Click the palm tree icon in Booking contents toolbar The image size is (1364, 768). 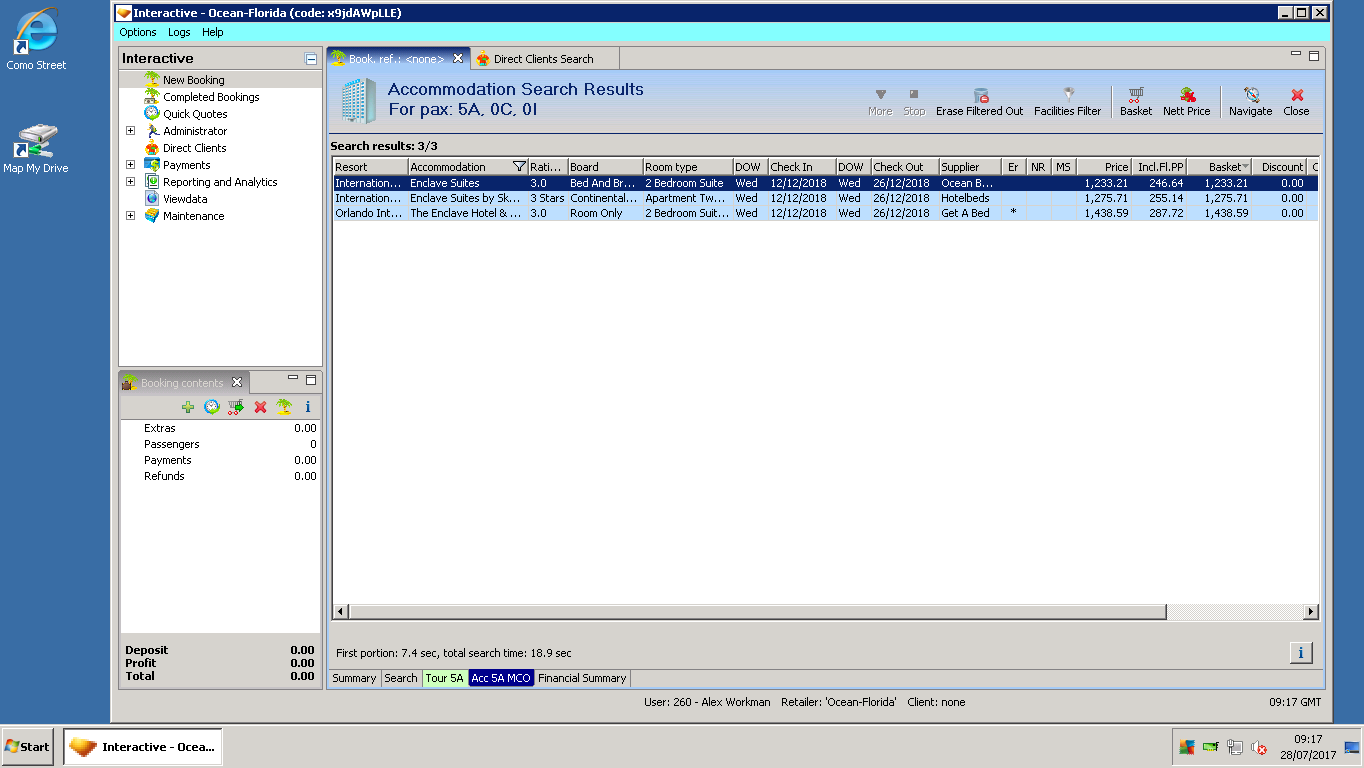(x=284, y=407)
